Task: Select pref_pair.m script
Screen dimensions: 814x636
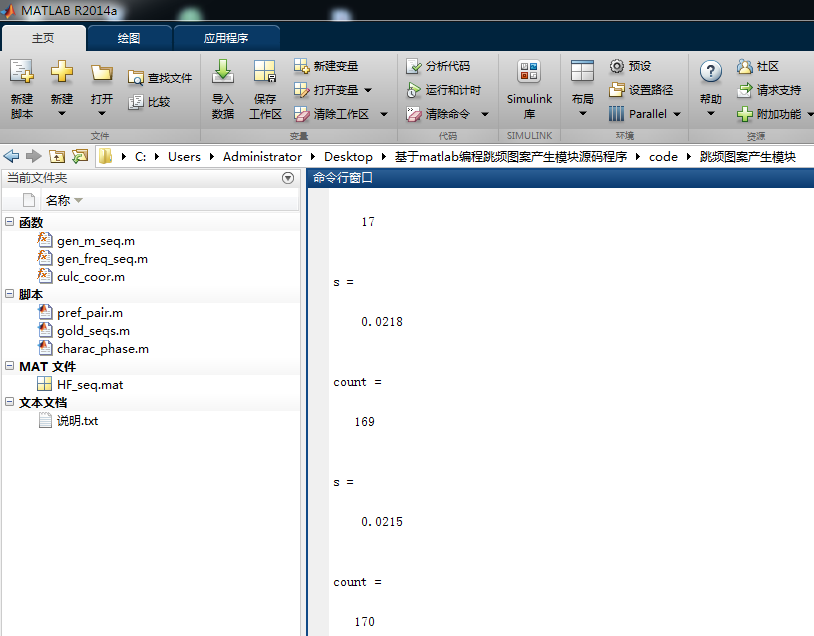Action: (90, 313)
